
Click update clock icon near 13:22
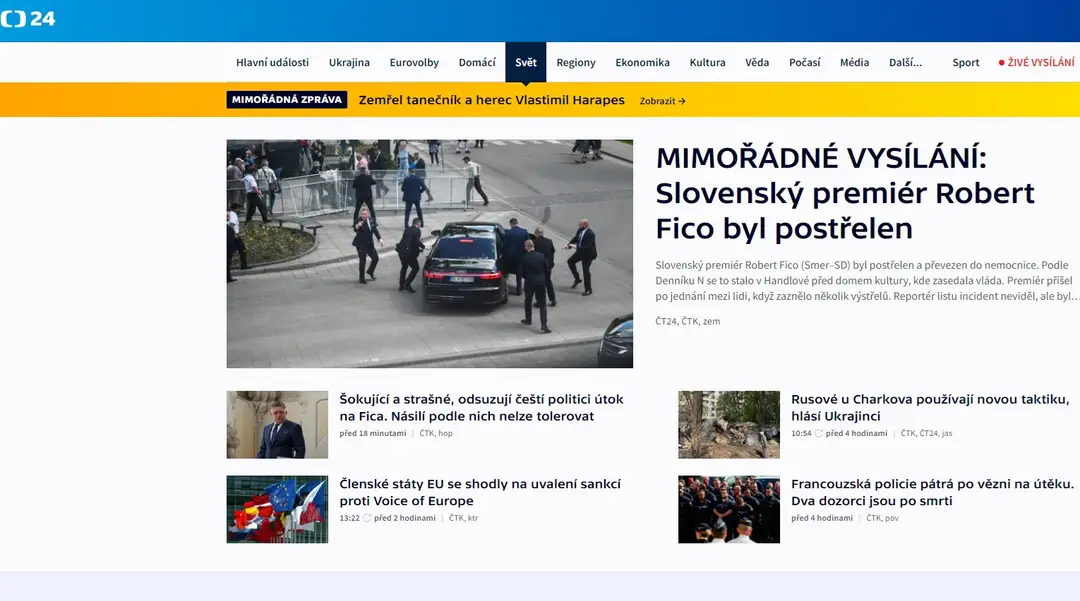[x=367, y=518]
